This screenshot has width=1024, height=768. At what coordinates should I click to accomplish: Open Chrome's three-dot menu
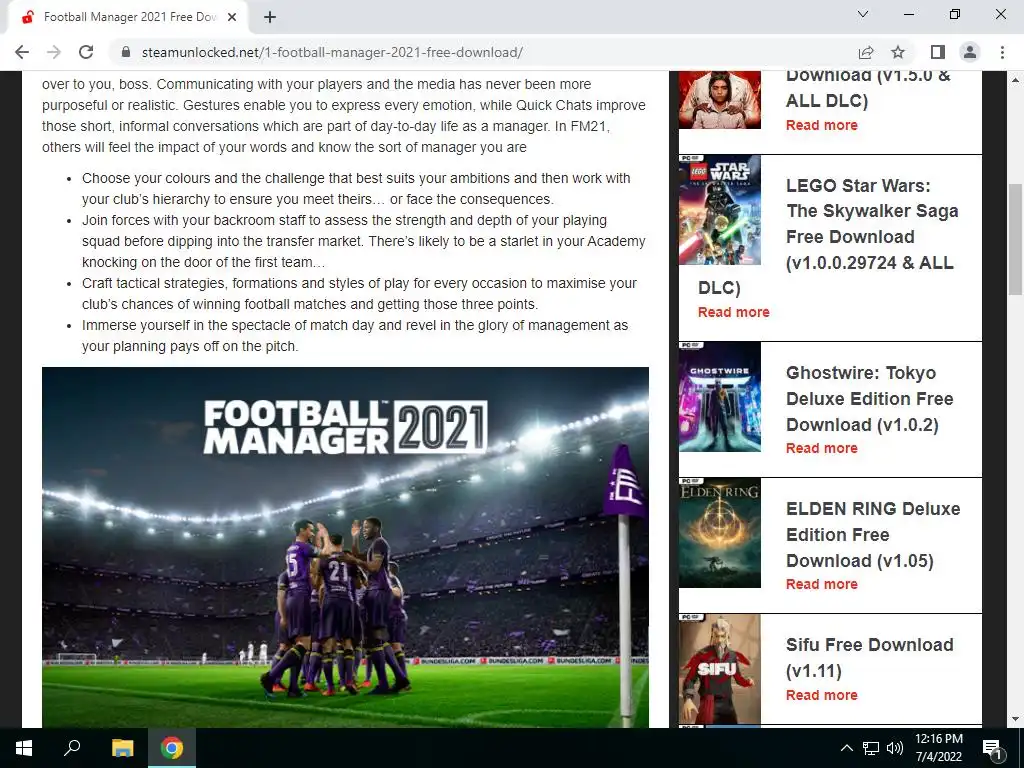click(1002, 52)
